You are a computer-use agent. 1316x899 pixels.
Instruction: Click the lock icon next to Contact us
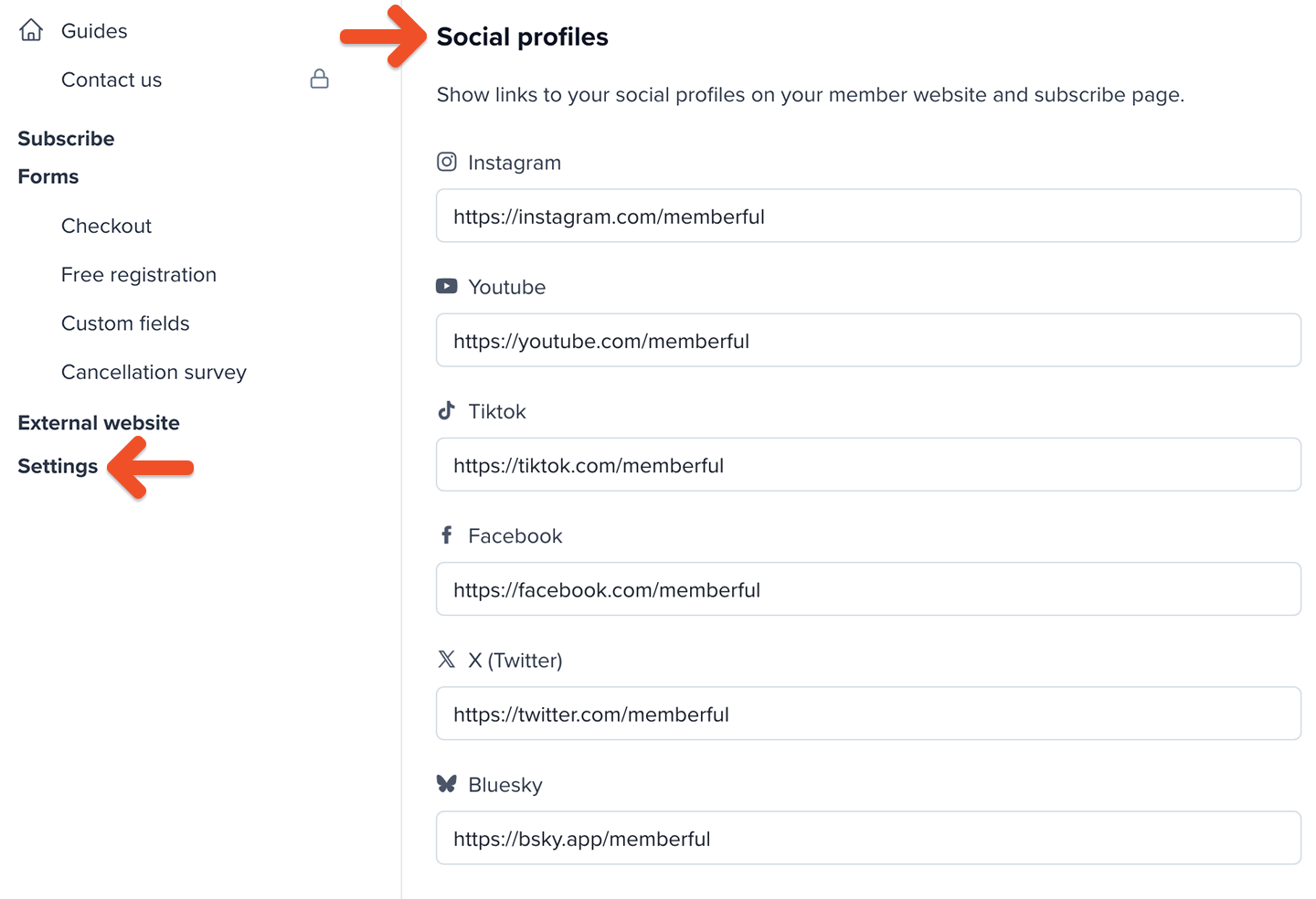319,79
